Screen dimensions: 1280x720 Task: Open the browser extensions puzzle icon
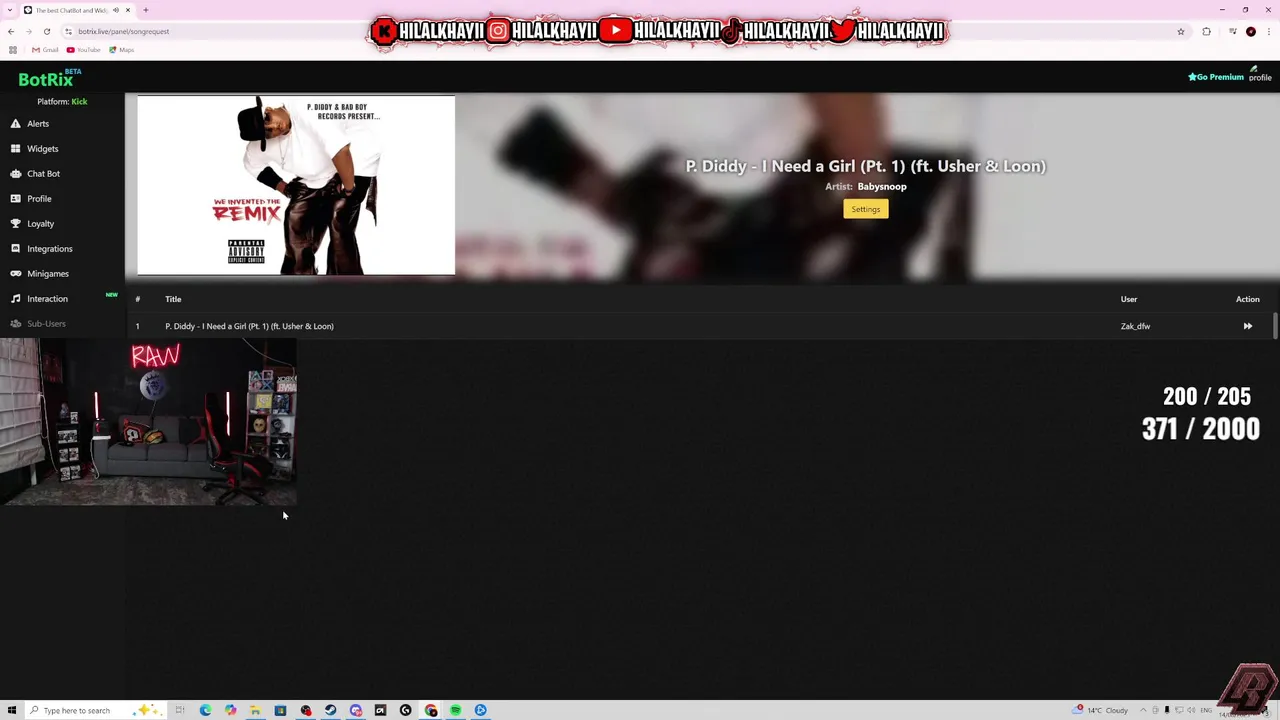pyautogui.click(x=1206, y=31)
